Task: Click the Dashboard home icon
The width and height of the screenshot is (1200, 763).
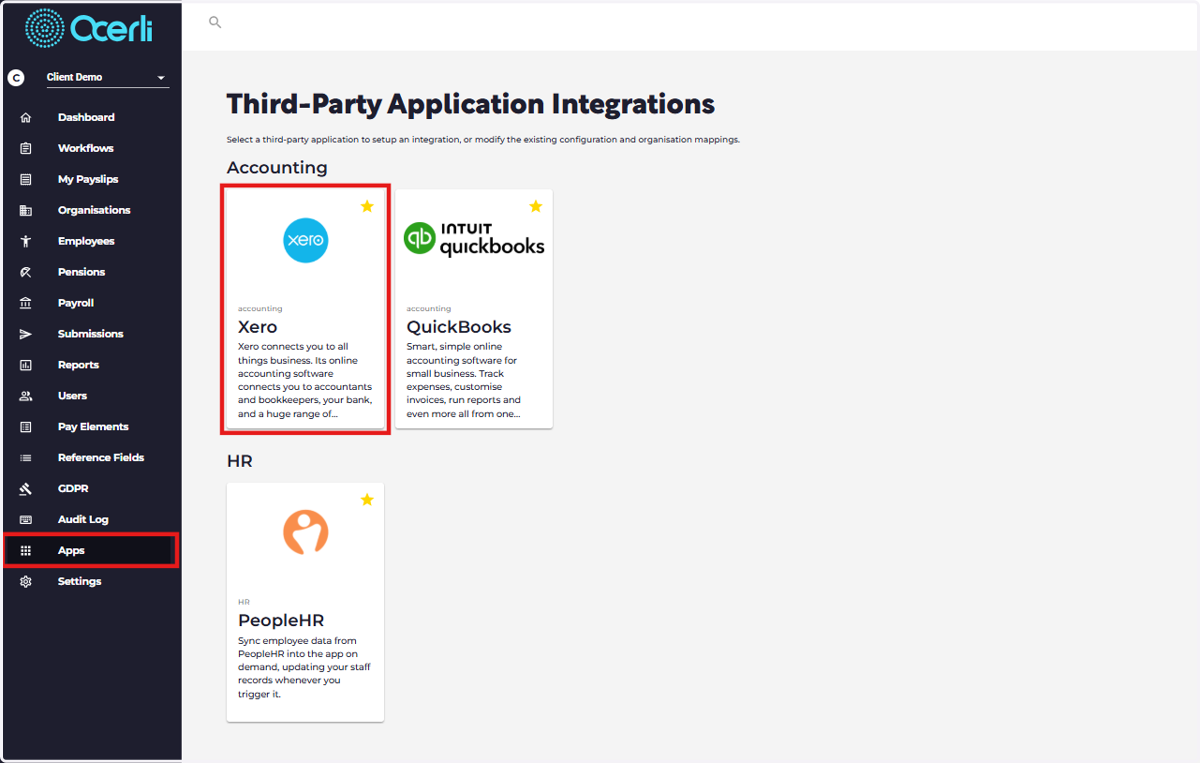Action: 26,117
